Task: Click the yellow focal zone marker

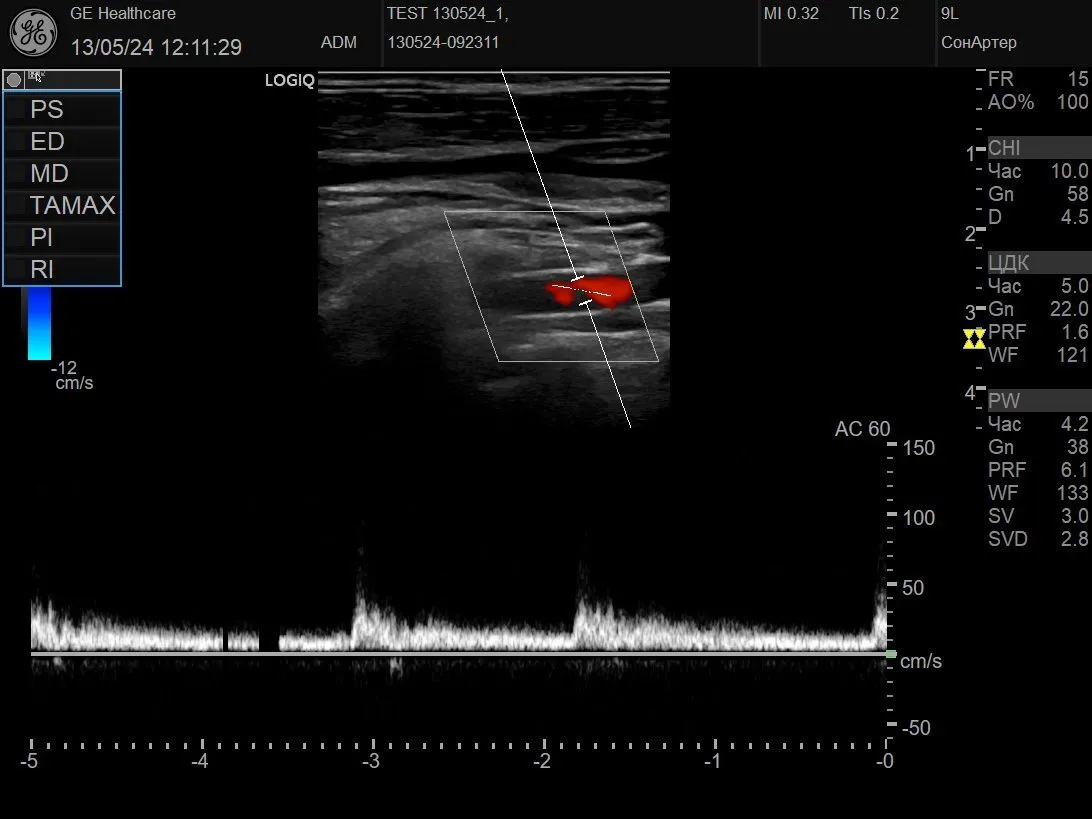Action: click(974, 339)
